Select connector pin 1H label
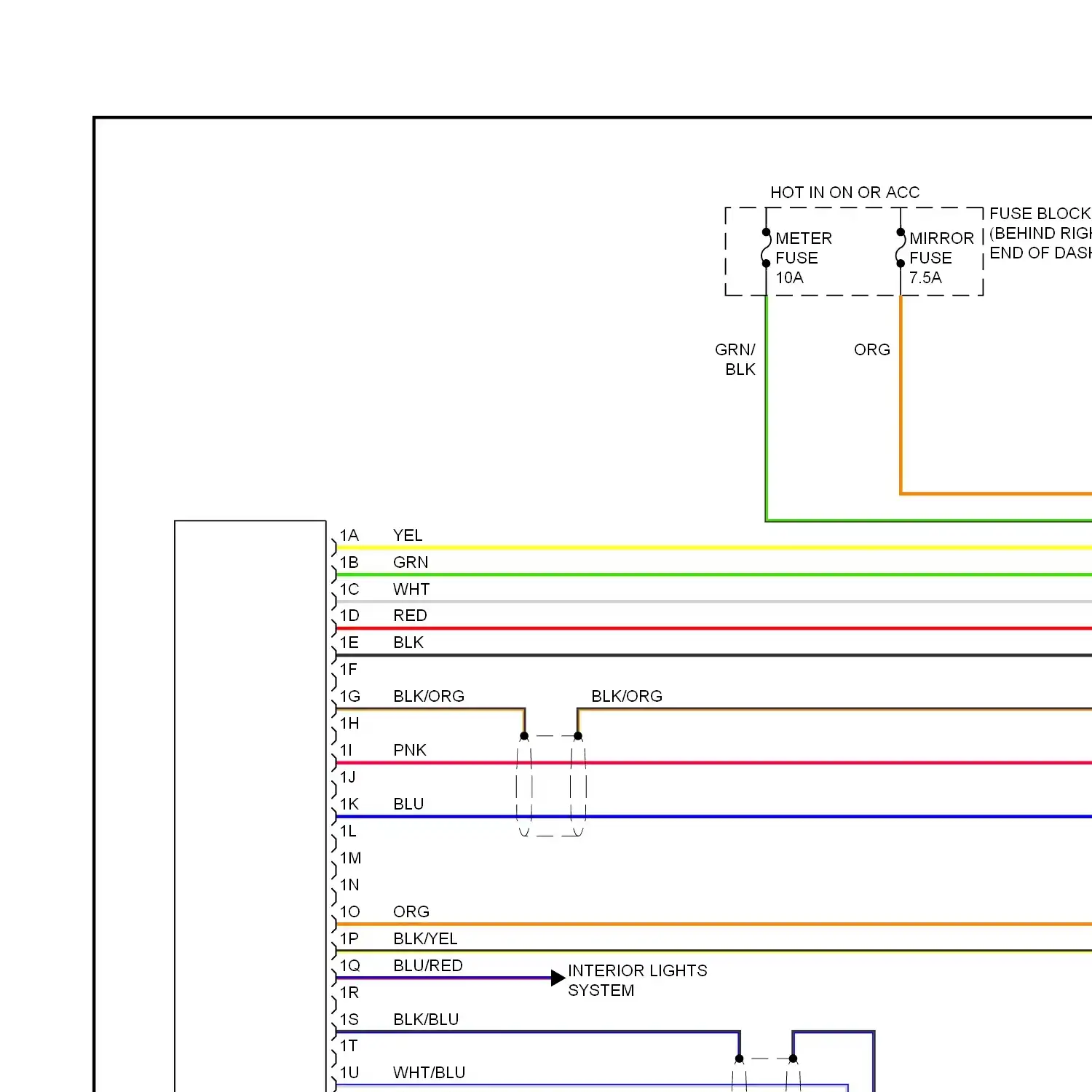This screenshot has width=1092, height=1092. click(x=349, y=724)
